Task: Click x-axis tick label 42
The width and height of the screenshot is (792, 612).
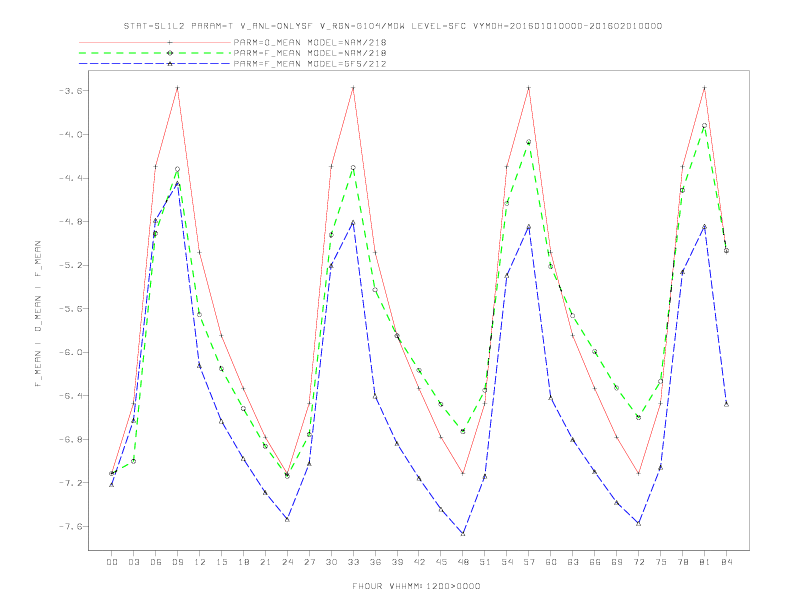Action: (x=419, y=562)
